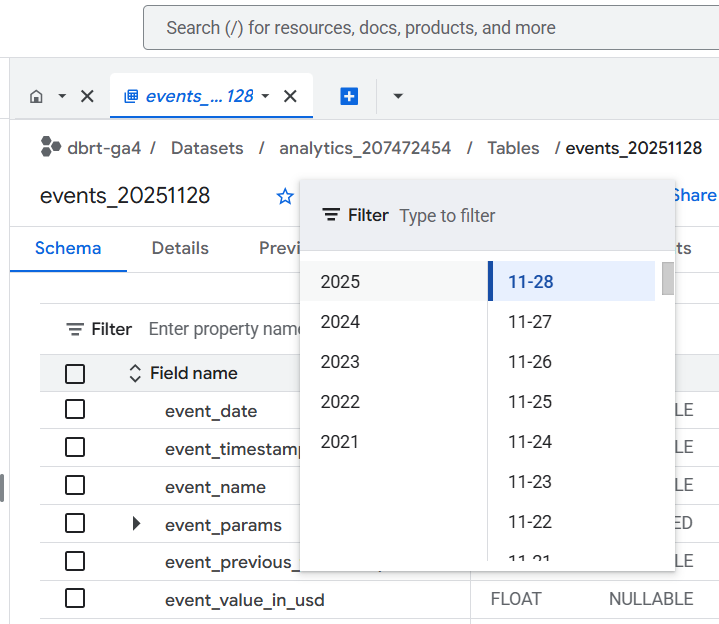Expand the event_params nested field

pos(136,524)
